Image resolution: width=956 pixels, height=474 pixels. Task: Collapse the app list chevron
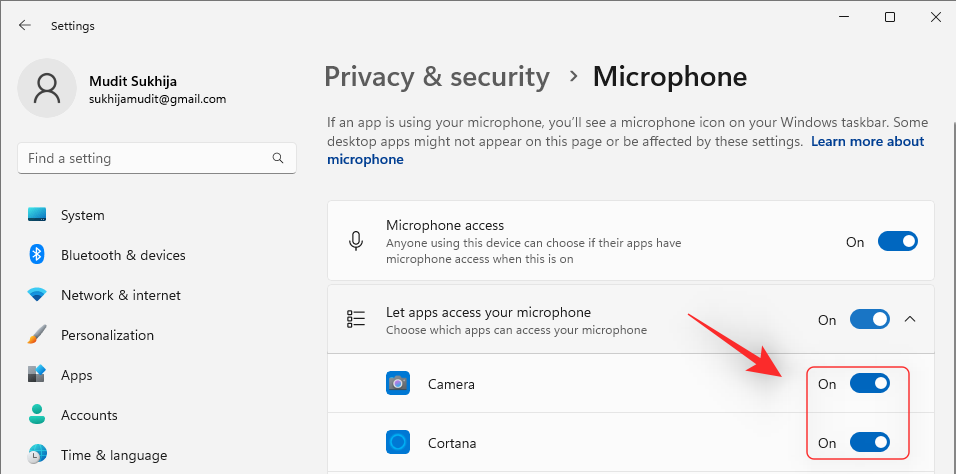(x=910, y=320)
